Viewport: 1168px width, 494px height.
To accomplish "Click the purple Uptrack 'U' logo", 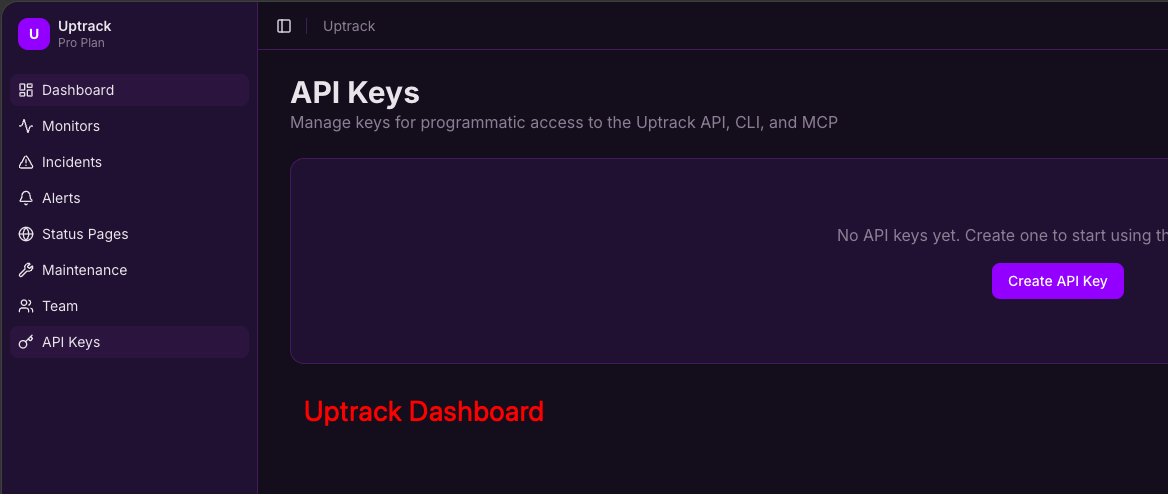I will coord(34,34).
